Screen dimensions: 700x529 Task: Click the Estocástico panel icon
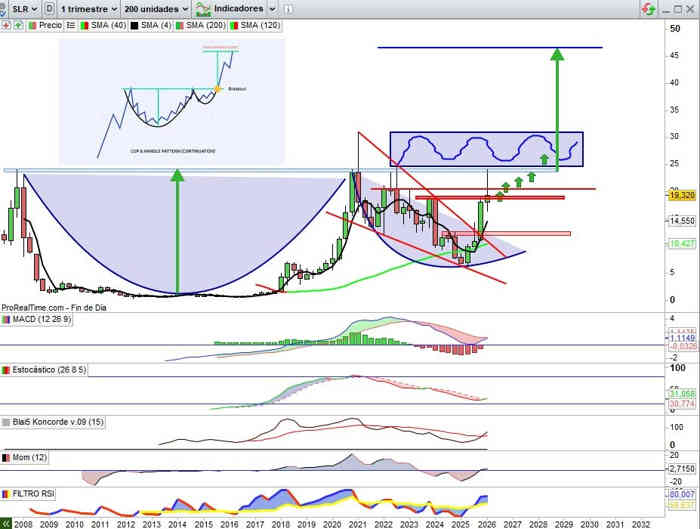(6, 370)
